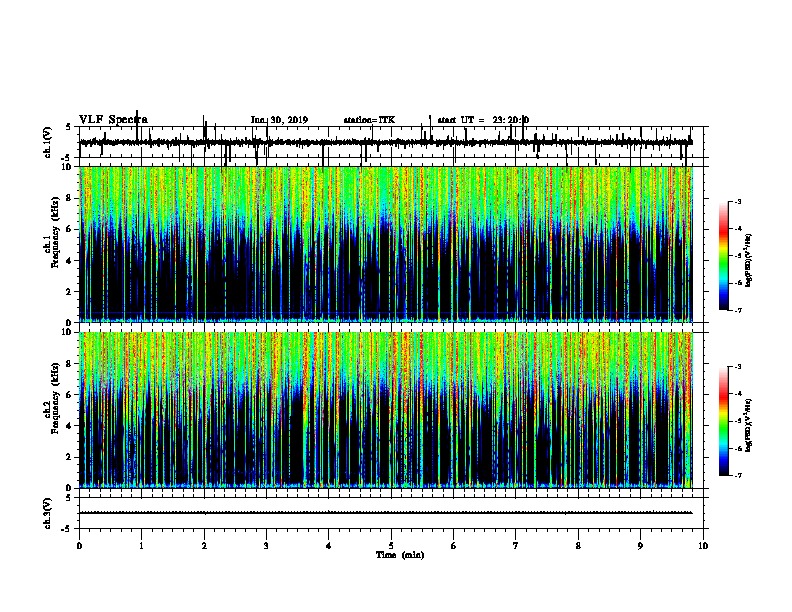
Task: Click the ch.2 color bar log(PSD) unit label
Action: (749, 425)
